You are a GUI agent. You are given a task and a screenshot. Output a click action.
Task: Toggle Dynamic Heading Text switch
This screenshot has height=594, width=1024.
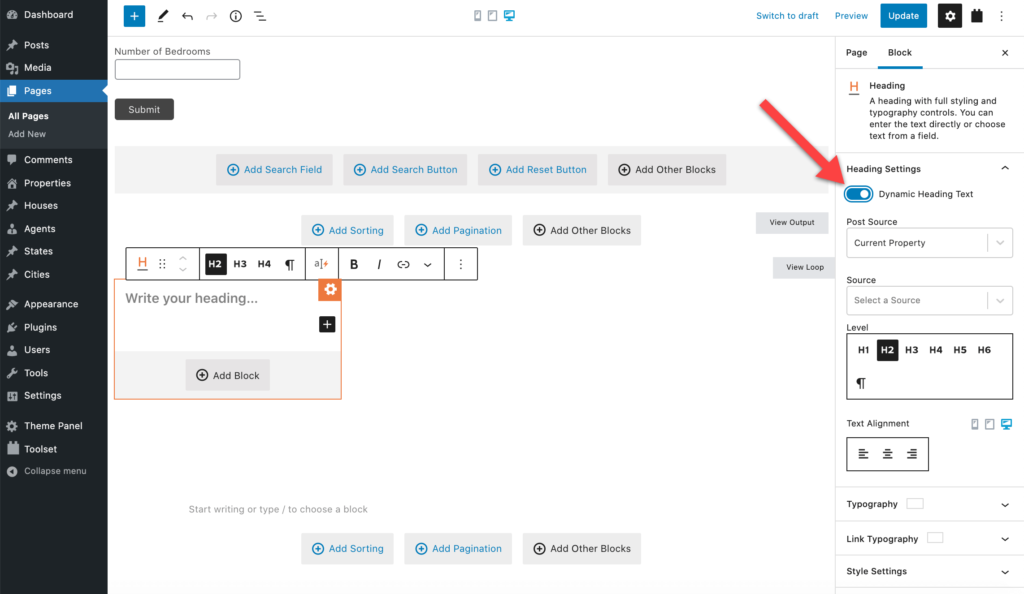[x=858, y=194]
